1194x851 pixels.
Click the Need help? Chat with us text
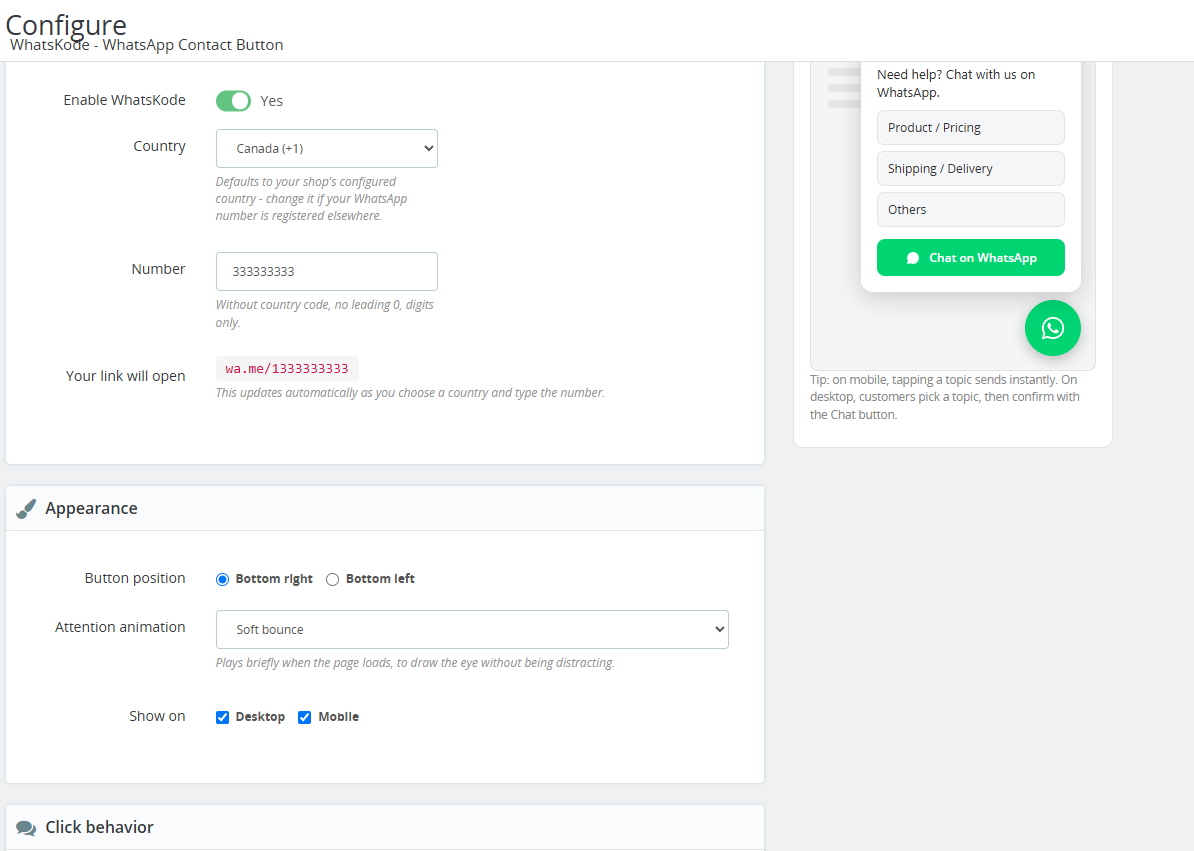[x=956, y=83]
